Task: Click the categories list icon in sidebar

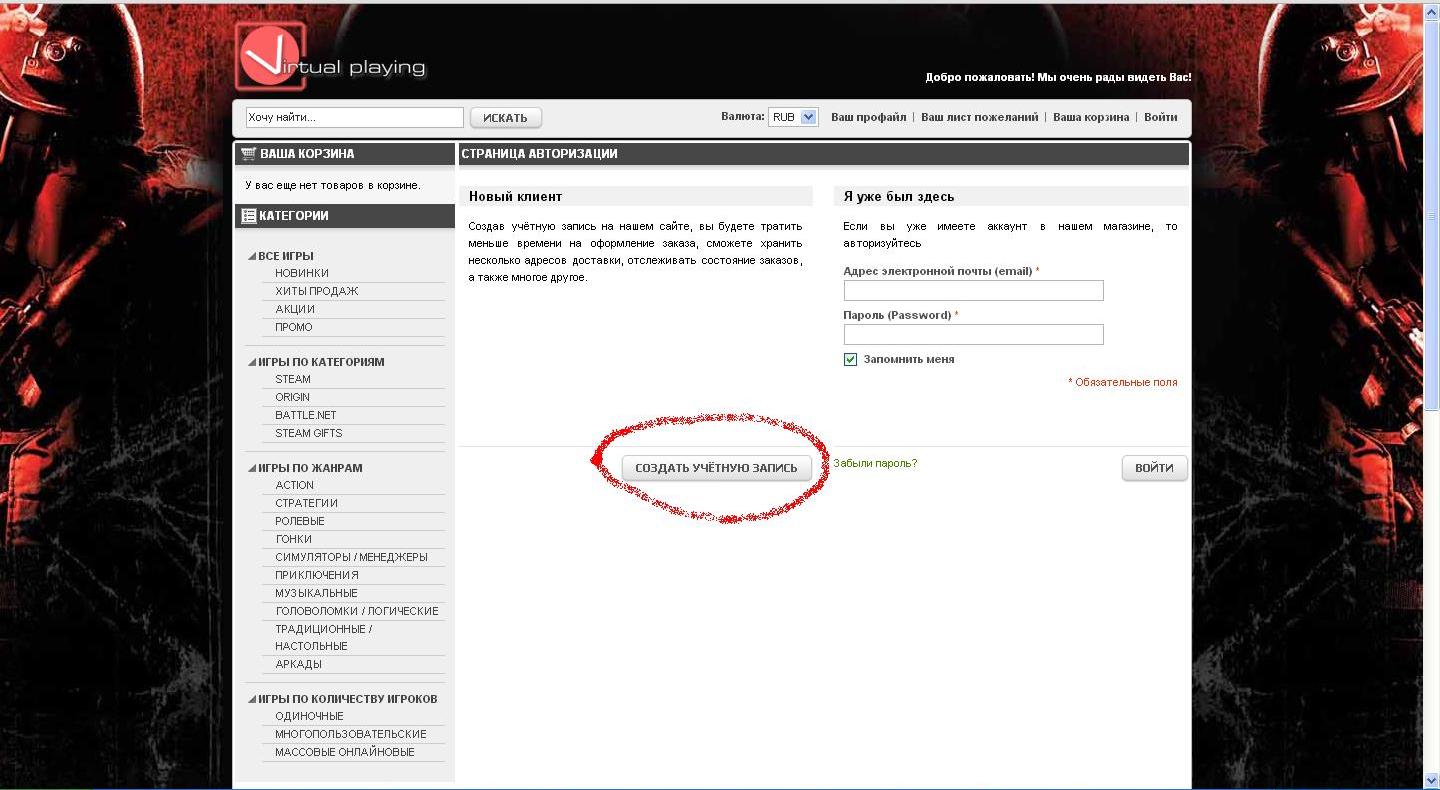Action: pos(248,216)
